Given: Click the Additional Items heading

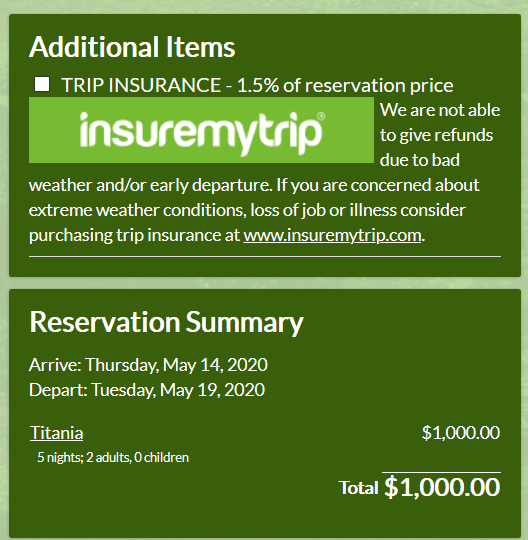Looking at the screenshot, I should coord(132,47).
